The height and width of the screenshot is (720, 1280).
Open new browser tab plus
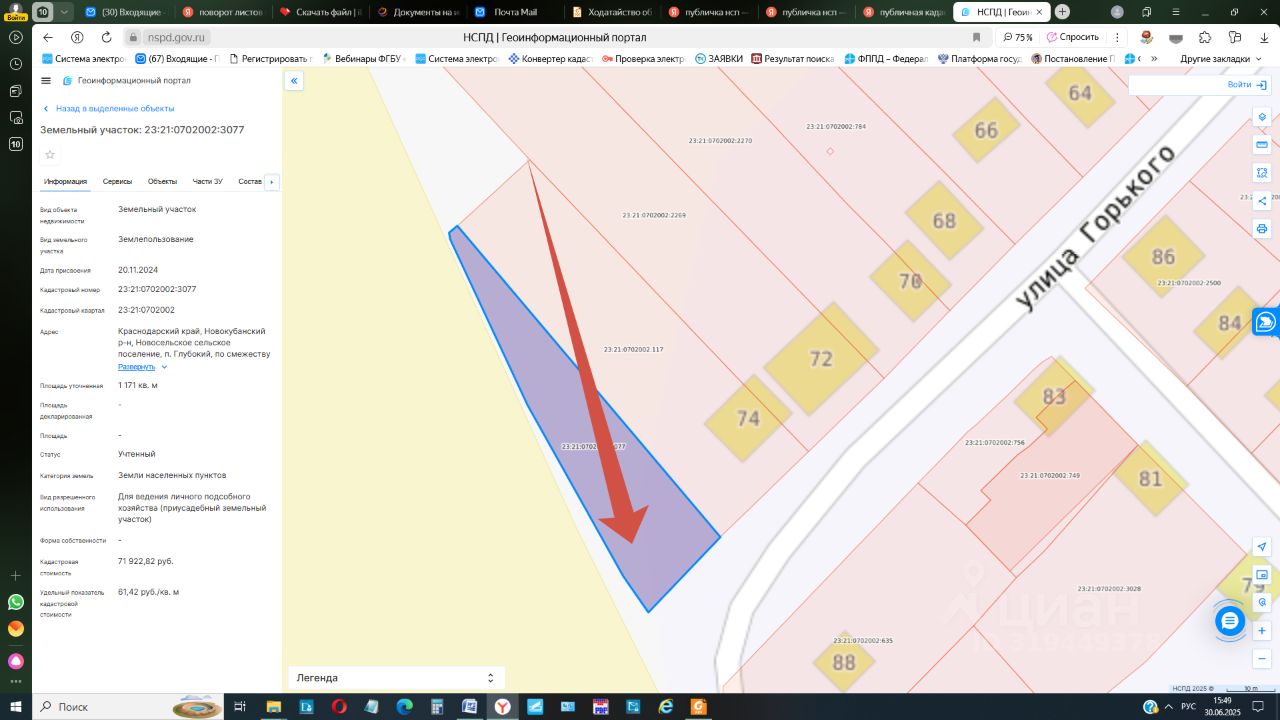(1062, 12)
